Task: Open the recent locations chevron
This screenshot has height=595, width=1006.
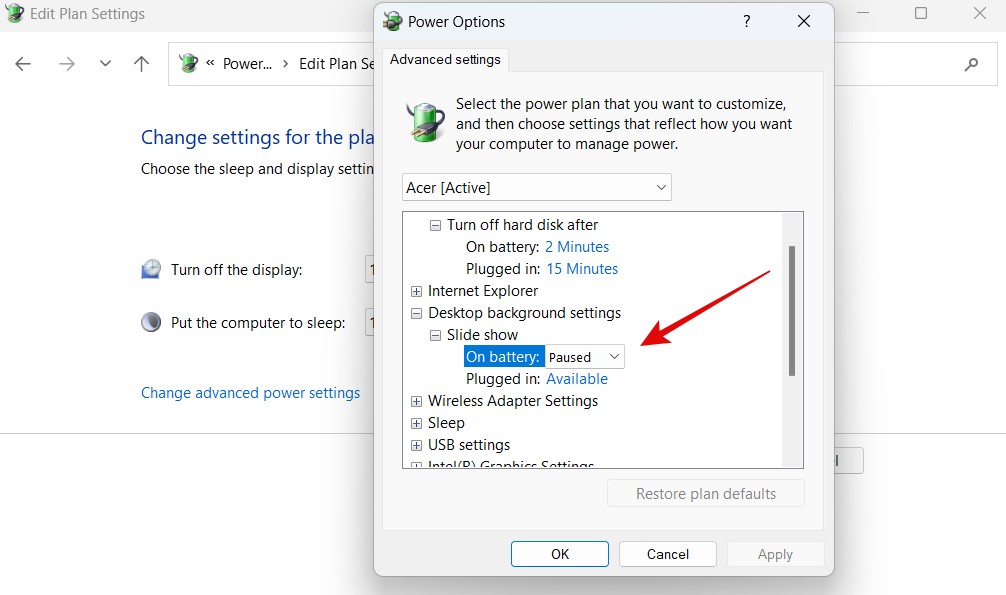Action: [105, 64]
